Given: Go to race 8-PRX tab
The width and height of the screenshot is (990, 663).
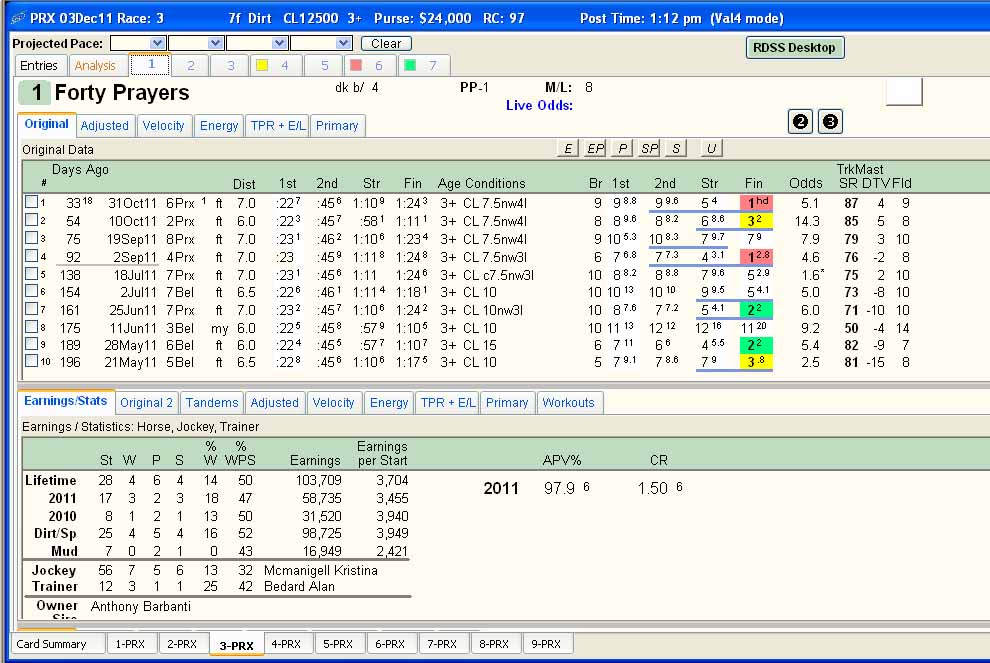Looking at the screenshot, I should 494,644.
